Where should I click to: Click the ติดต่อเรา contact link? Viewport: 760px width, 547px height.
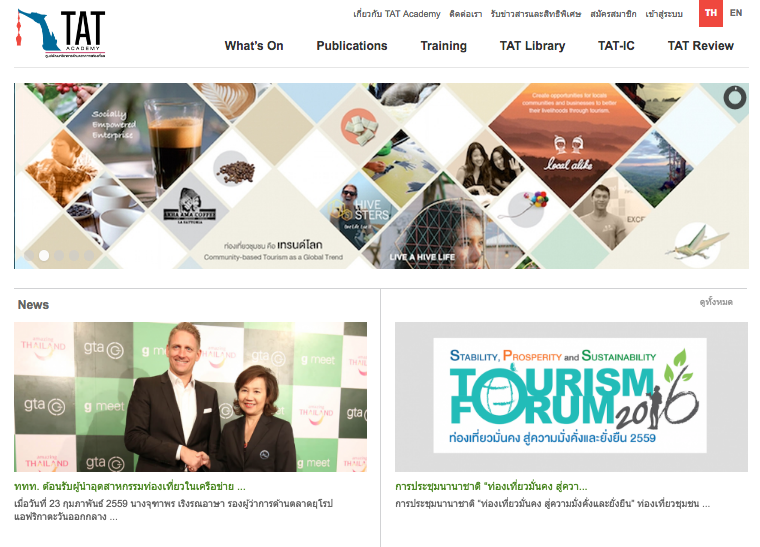pos(465,14)
